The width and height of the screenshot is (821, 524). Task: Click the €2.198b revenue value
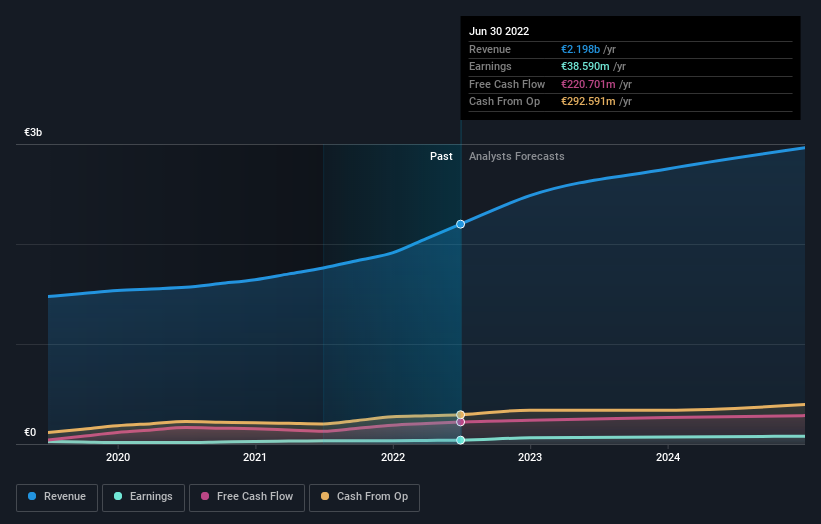point(581,49)
